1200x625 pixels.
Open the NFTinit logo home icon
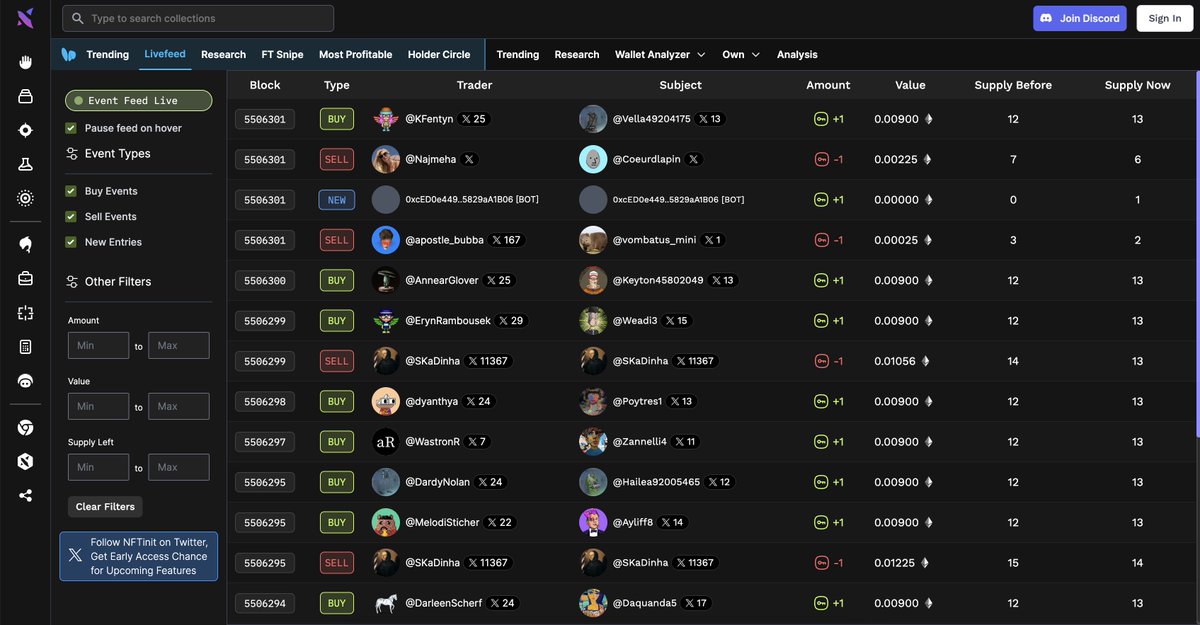(25, 18)
